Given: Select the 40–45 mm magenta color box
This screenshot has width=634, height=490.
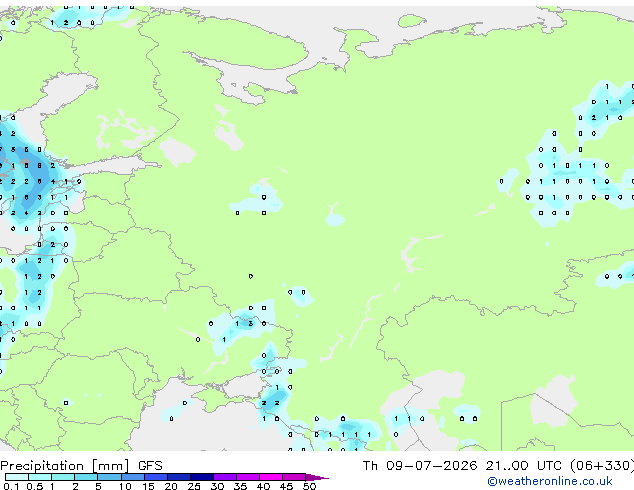Looking at the screenshot, I should tap(271, 477).
